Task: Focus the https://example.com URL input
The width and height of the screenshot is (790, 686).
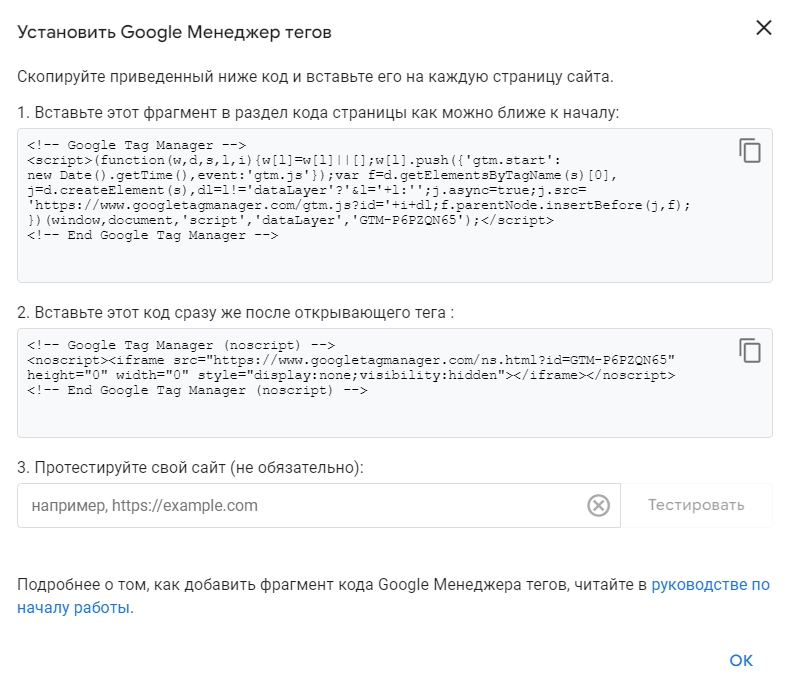Action: click(302, 505)
